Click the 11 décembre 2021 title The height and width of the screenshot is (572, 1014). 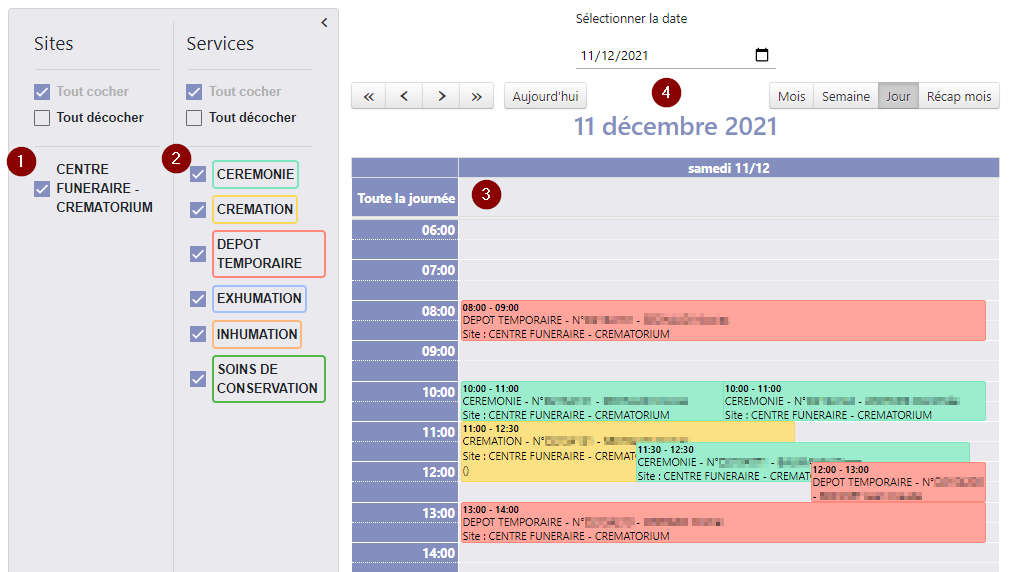676,126
